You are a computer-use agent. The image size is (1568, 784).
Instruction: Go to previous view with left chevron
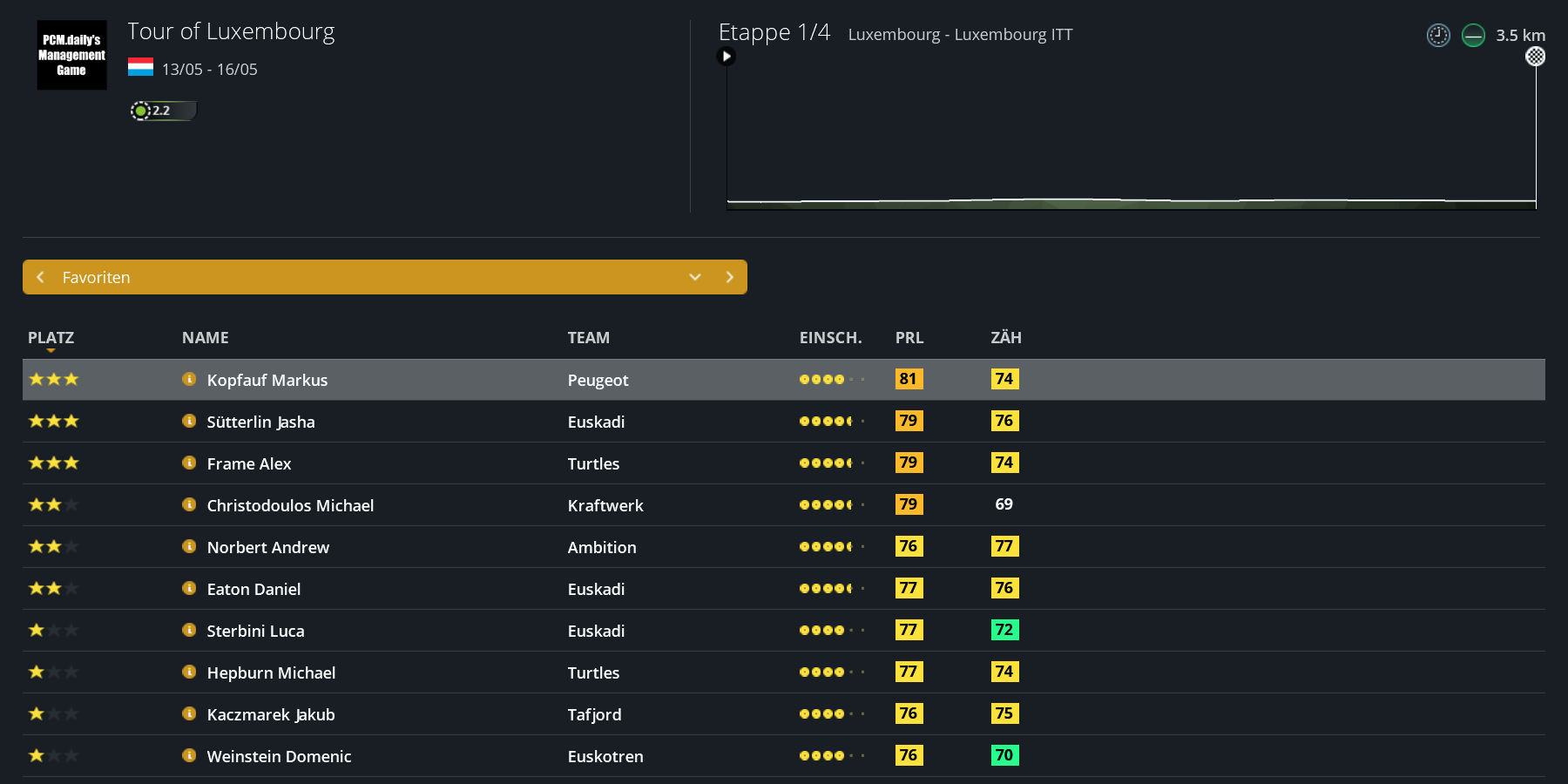(40, 277)
